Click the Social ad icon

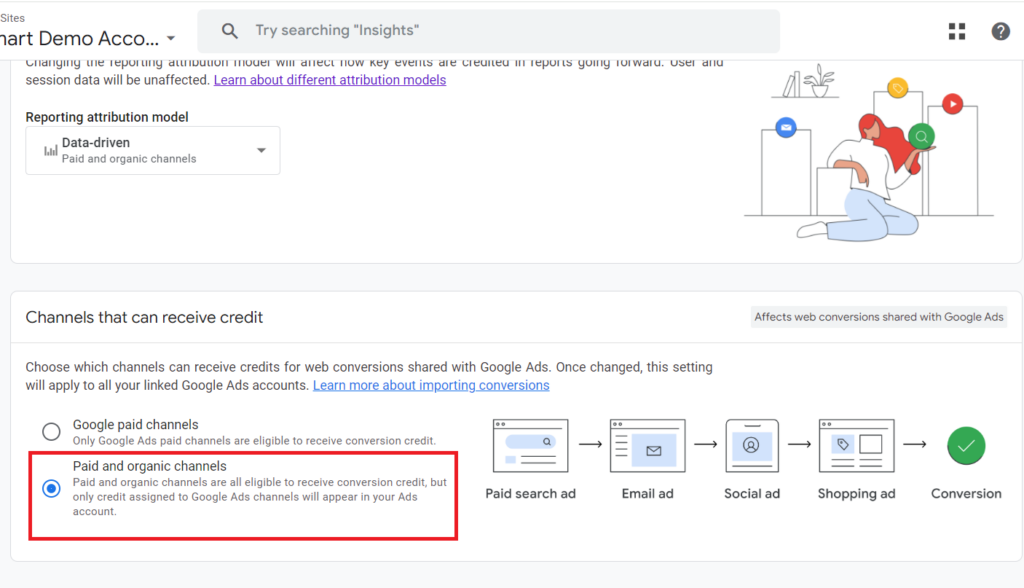(x=752, y=446)
